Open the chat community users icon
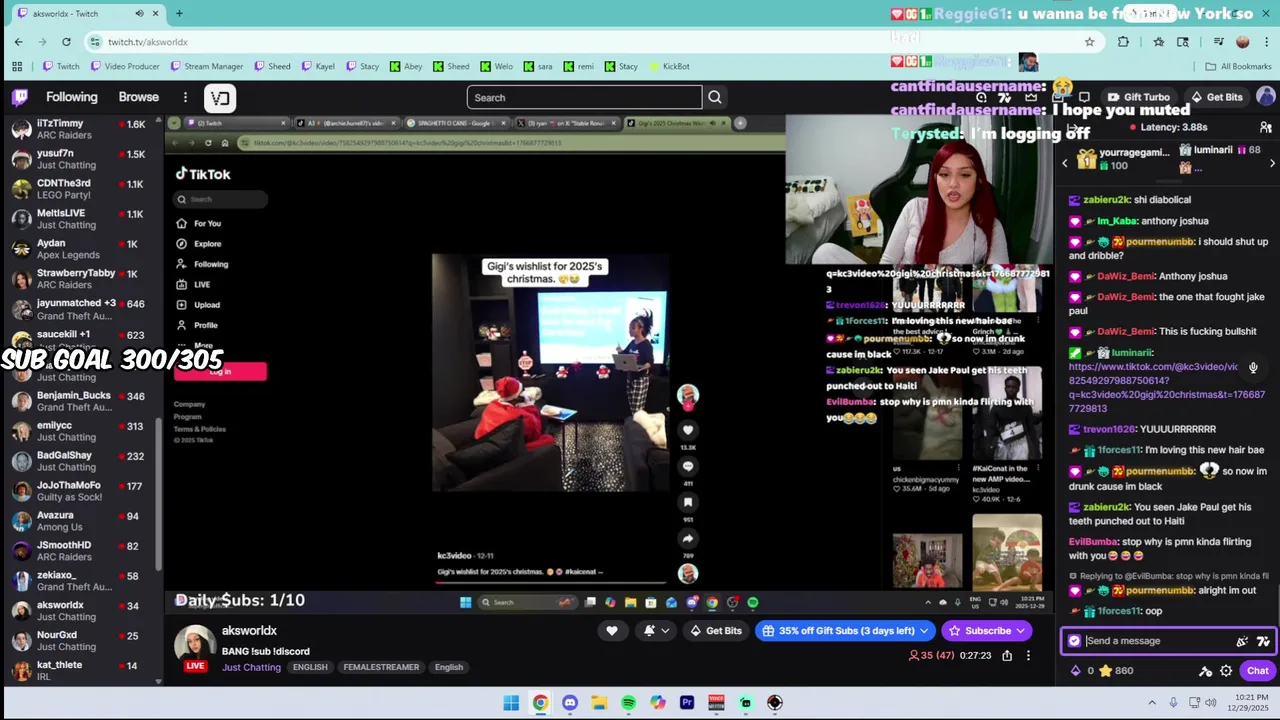This screenshot has height=720, width=1280. coord(1265,127)
